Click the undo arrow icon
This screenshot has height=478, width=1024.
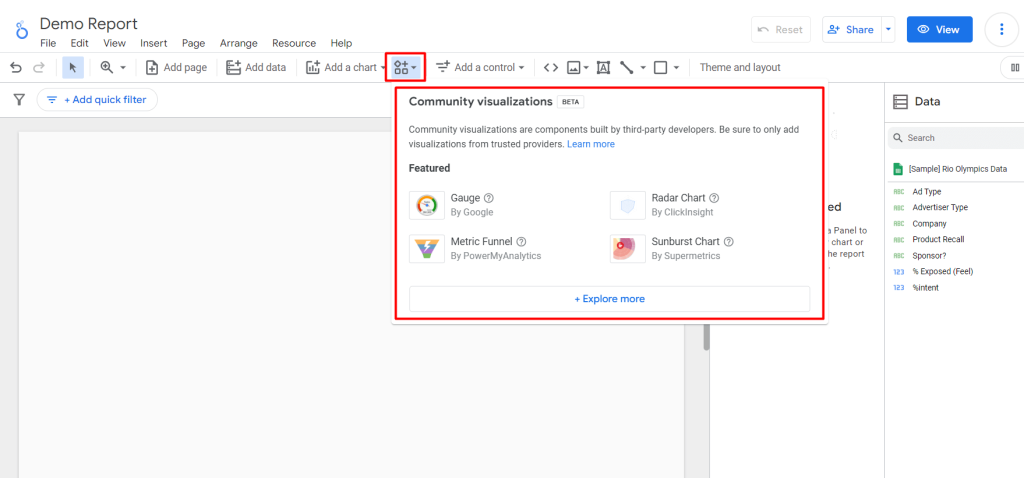coord(16,67)
